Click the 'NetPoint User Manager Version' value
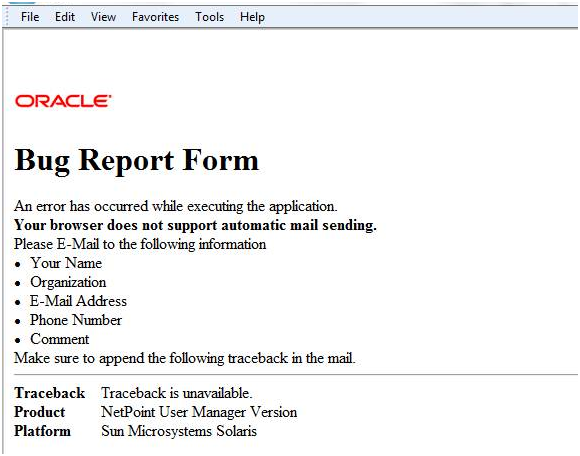 pos(199,412)
